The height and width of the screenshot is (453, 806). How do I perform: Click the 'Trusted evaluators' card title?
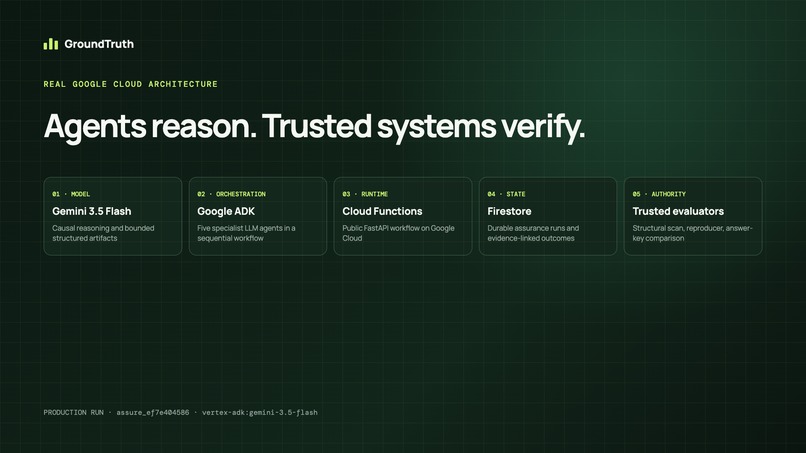pos(678,211)
